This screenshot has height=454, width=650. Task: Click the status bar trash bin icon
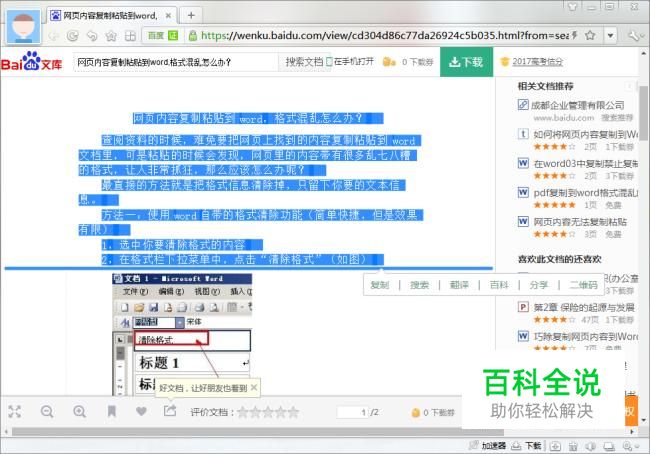[573, 446]
